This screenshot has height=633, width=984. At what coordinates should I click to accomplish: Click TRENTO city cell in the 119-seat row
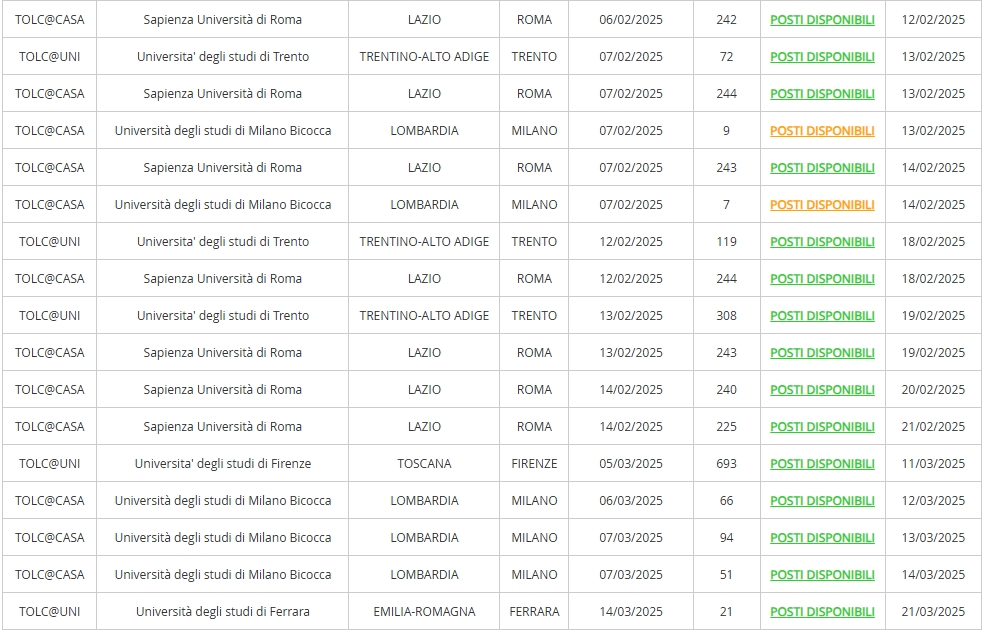(534, 242)
